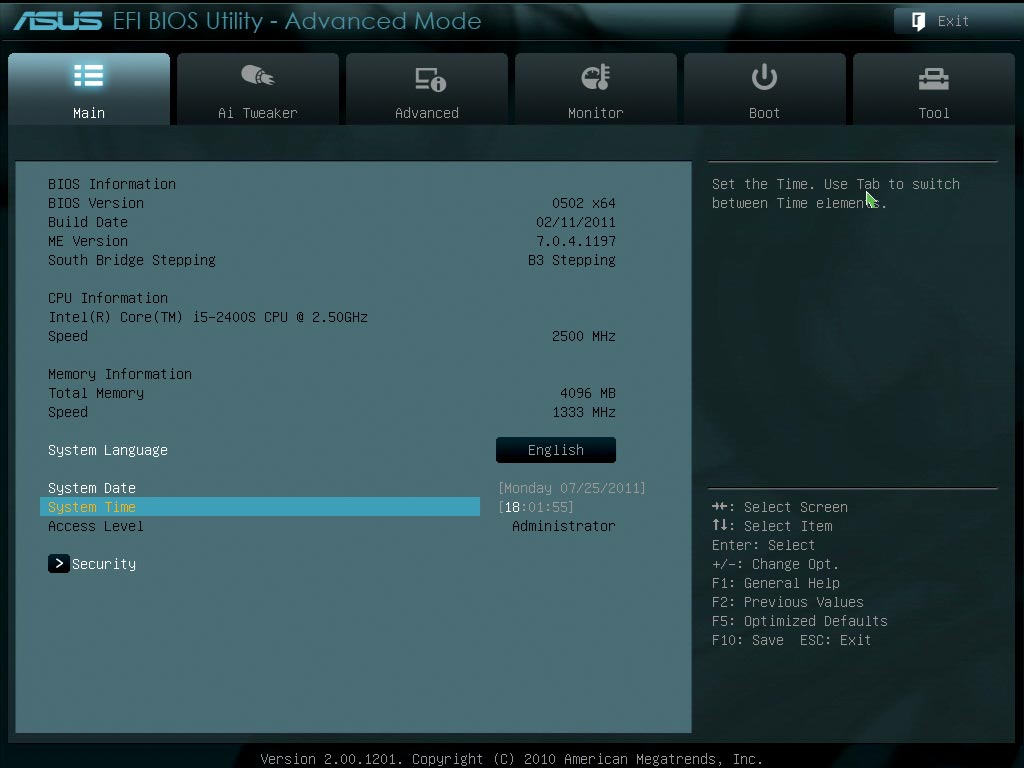Screen dimensions: 1024x768
Task: Open the Monitor tab label
Action: 596,113
